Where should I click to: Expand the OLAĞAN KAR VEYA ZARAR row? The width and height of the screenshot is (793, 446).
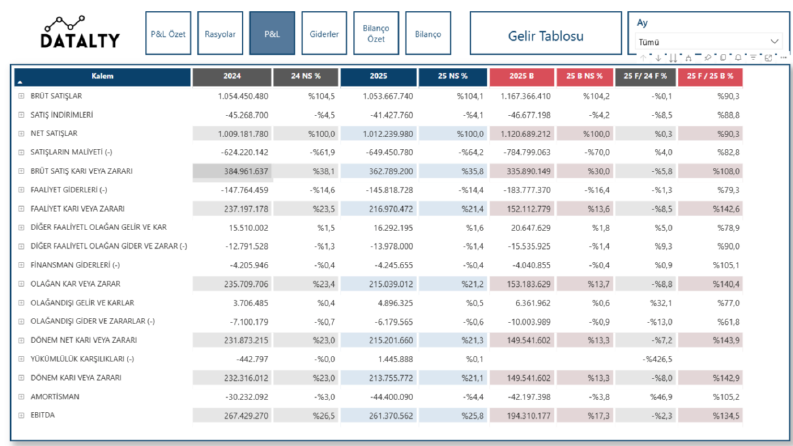click(21, 284)
